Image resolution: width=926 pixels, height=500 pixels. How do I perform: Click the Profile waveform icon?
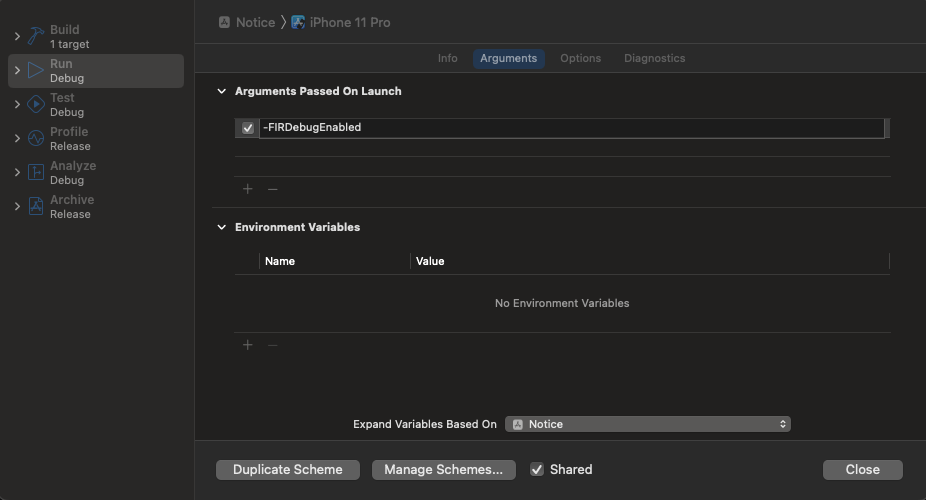click(x=35, y=139)
